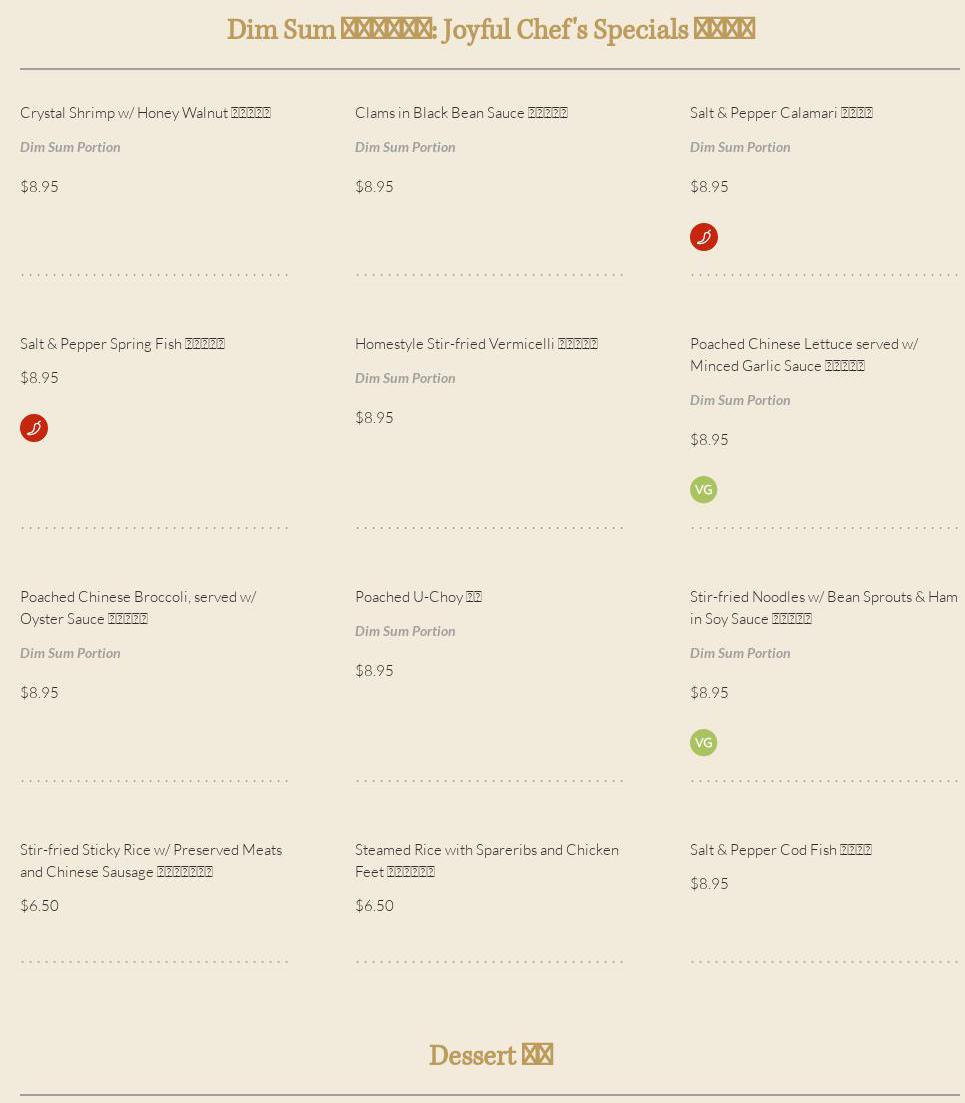Open the Crystal Shrimp w/ Honey Walnut item

(145, 113)
